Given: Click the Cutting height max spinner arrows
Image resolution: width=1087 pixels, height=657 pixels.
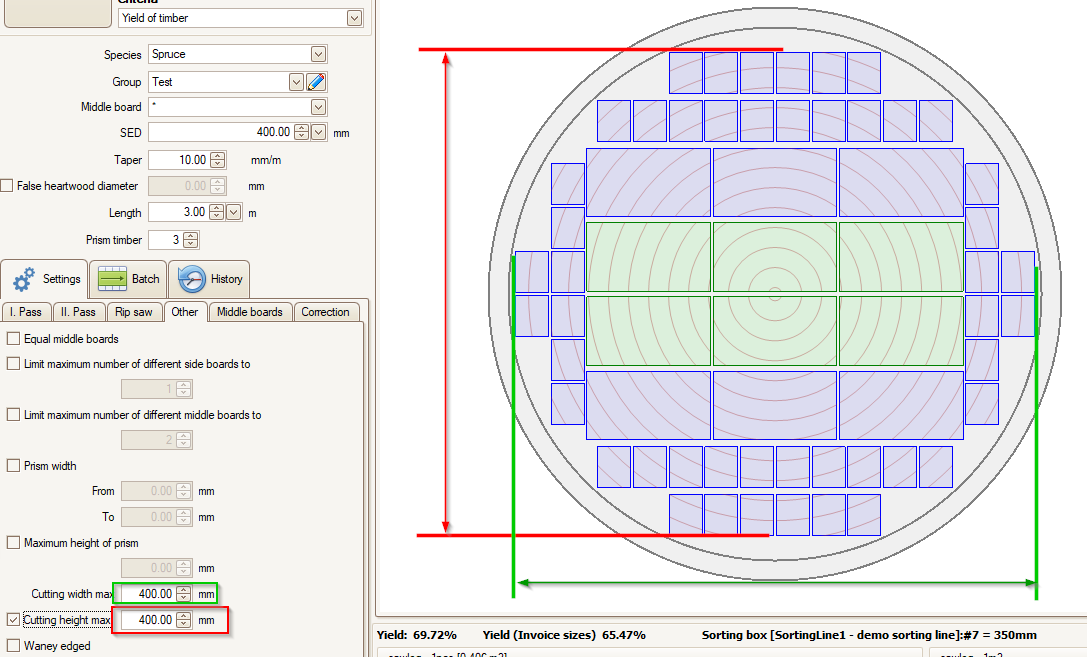Looking at the screenshot, I should pyautogui.click(x=183, y=620).
